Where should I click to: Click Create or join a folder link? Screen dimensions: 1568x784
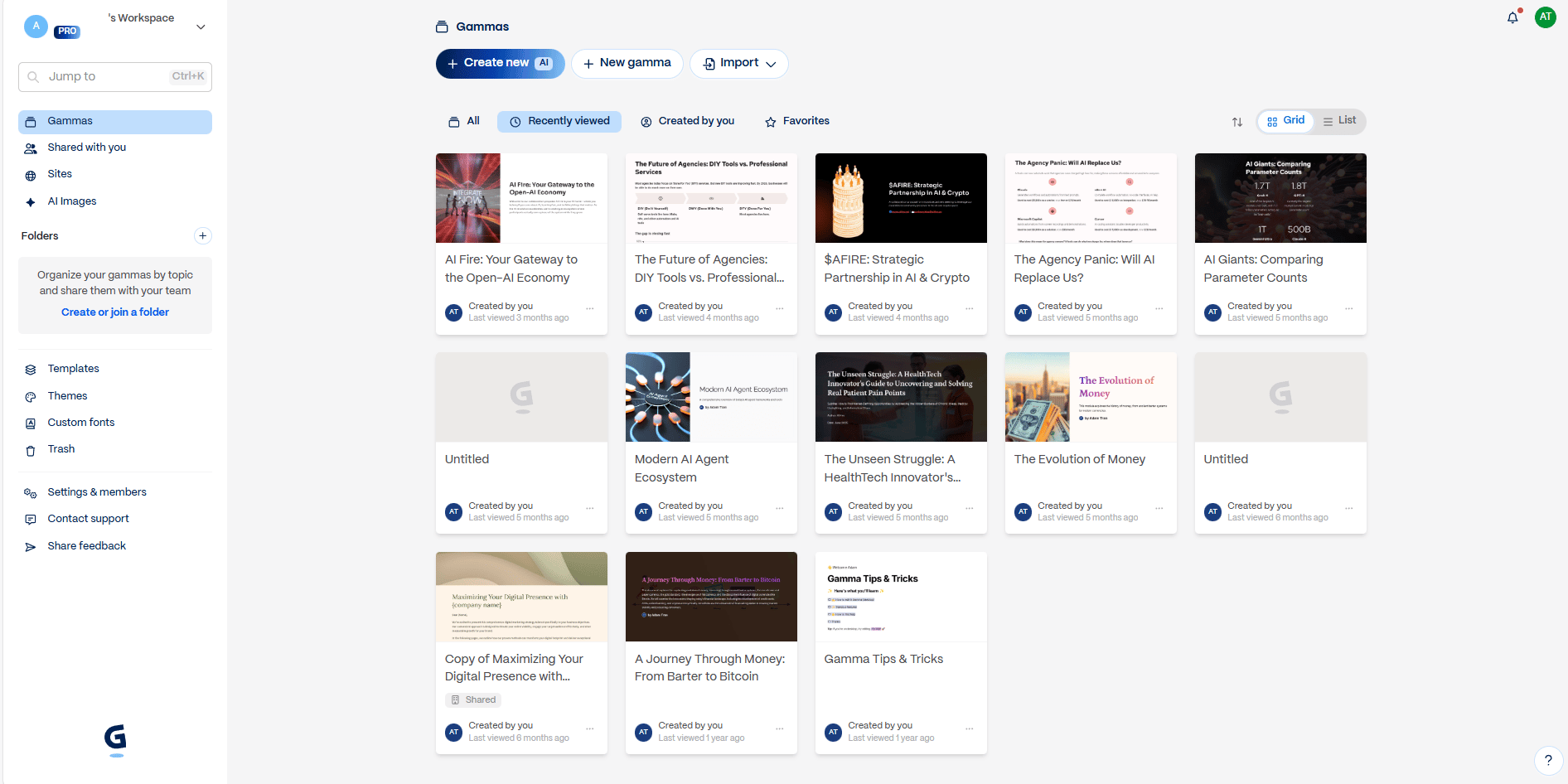[115, 312]
